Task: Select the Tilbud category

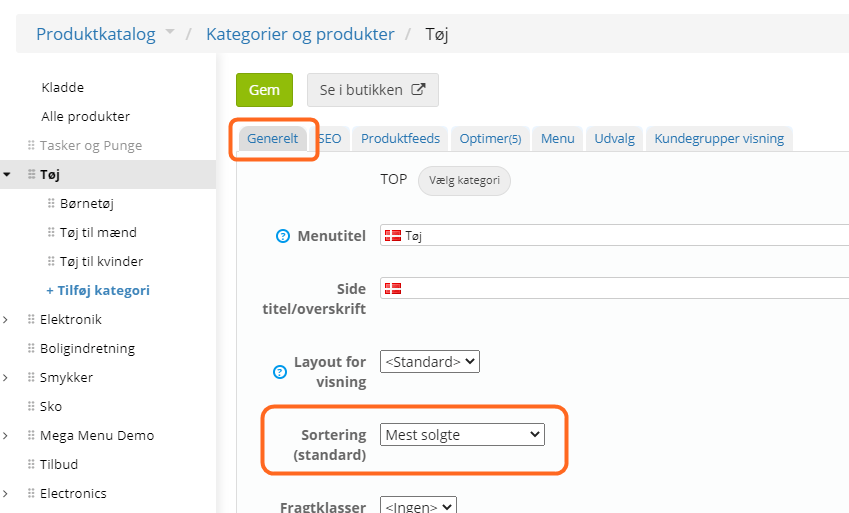Action: (x=59, y=464)
